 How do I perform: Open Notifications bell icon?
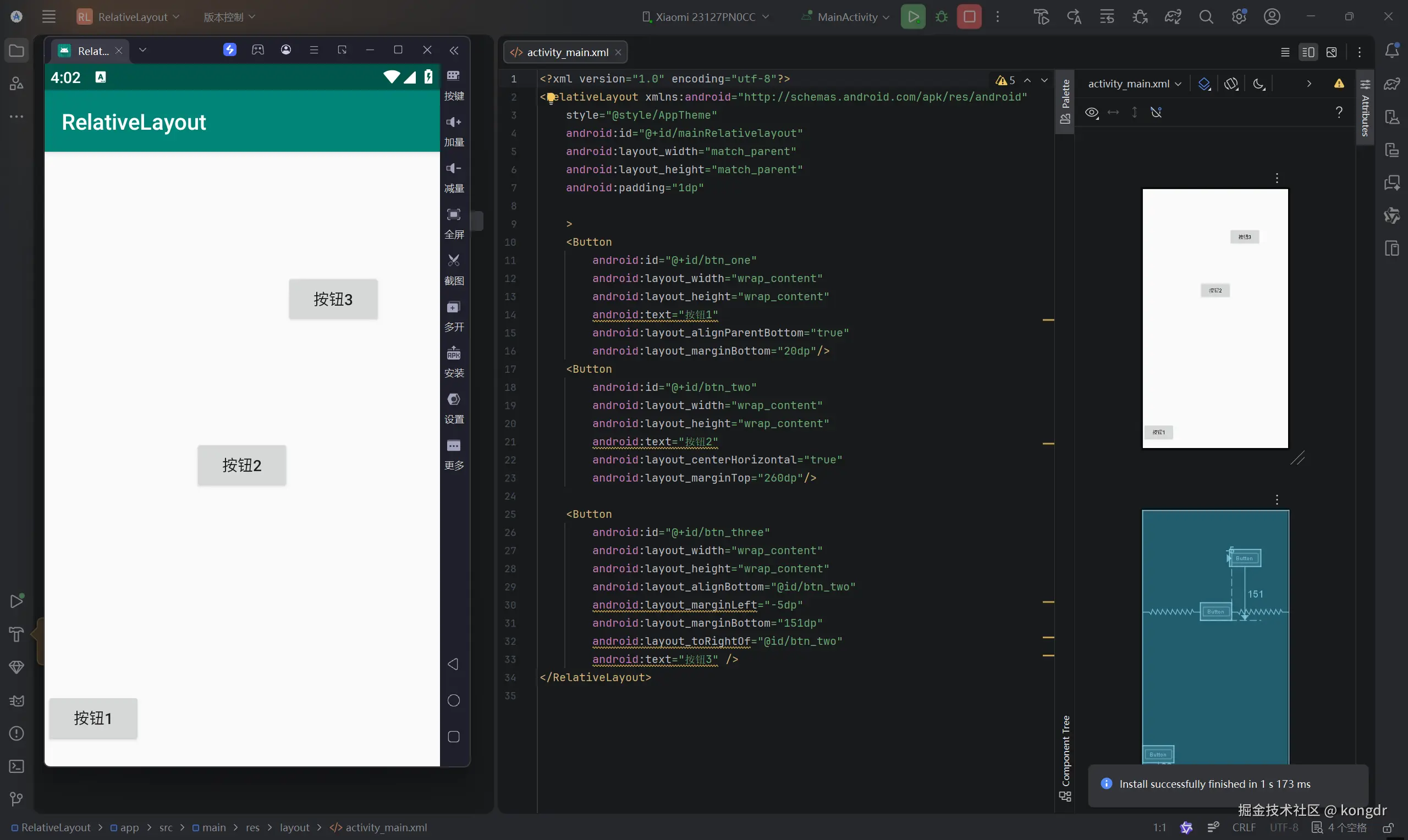click(1392, 51)
